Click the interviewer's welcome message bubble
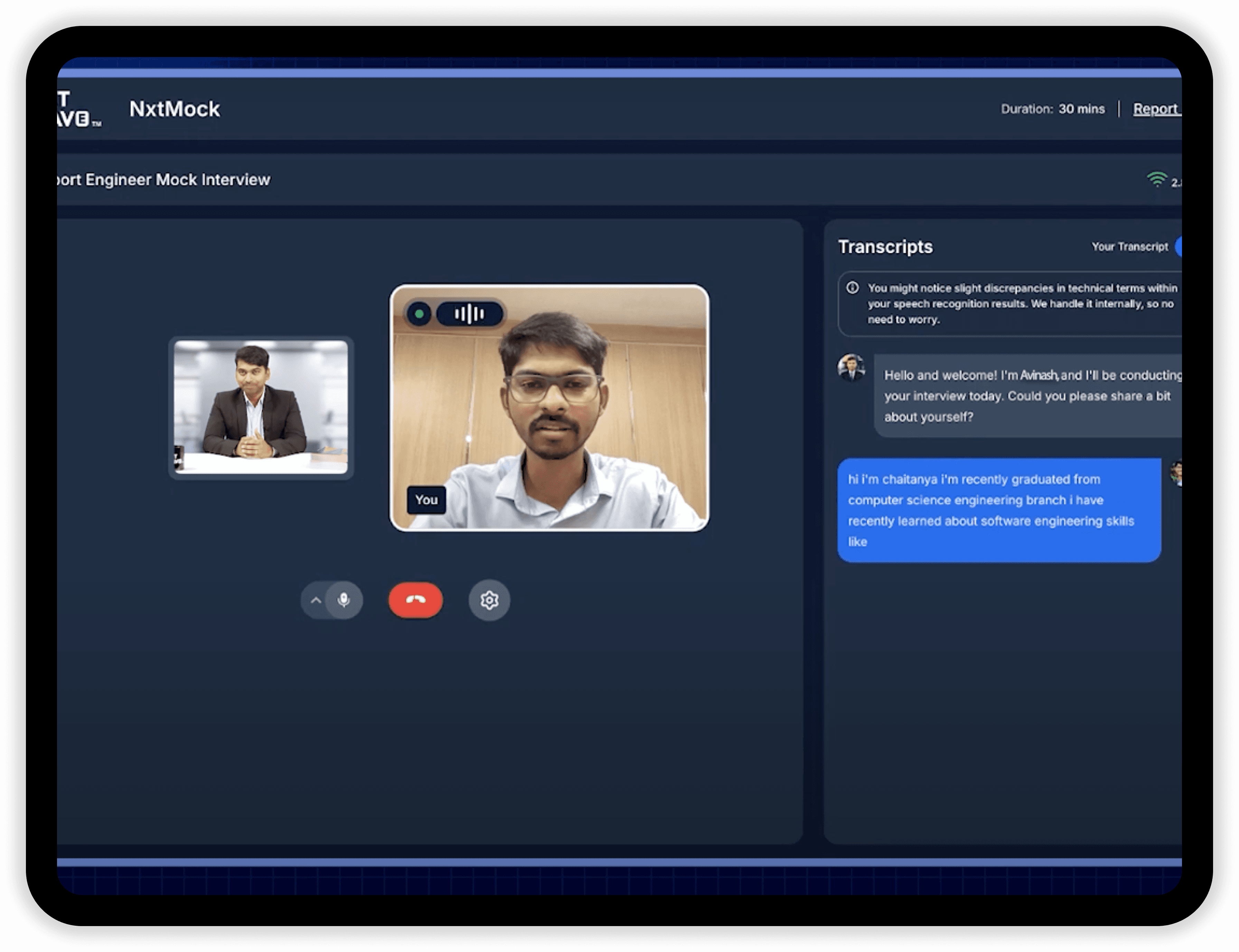This screenshot has width=1239, height=952. [1026, 395]
